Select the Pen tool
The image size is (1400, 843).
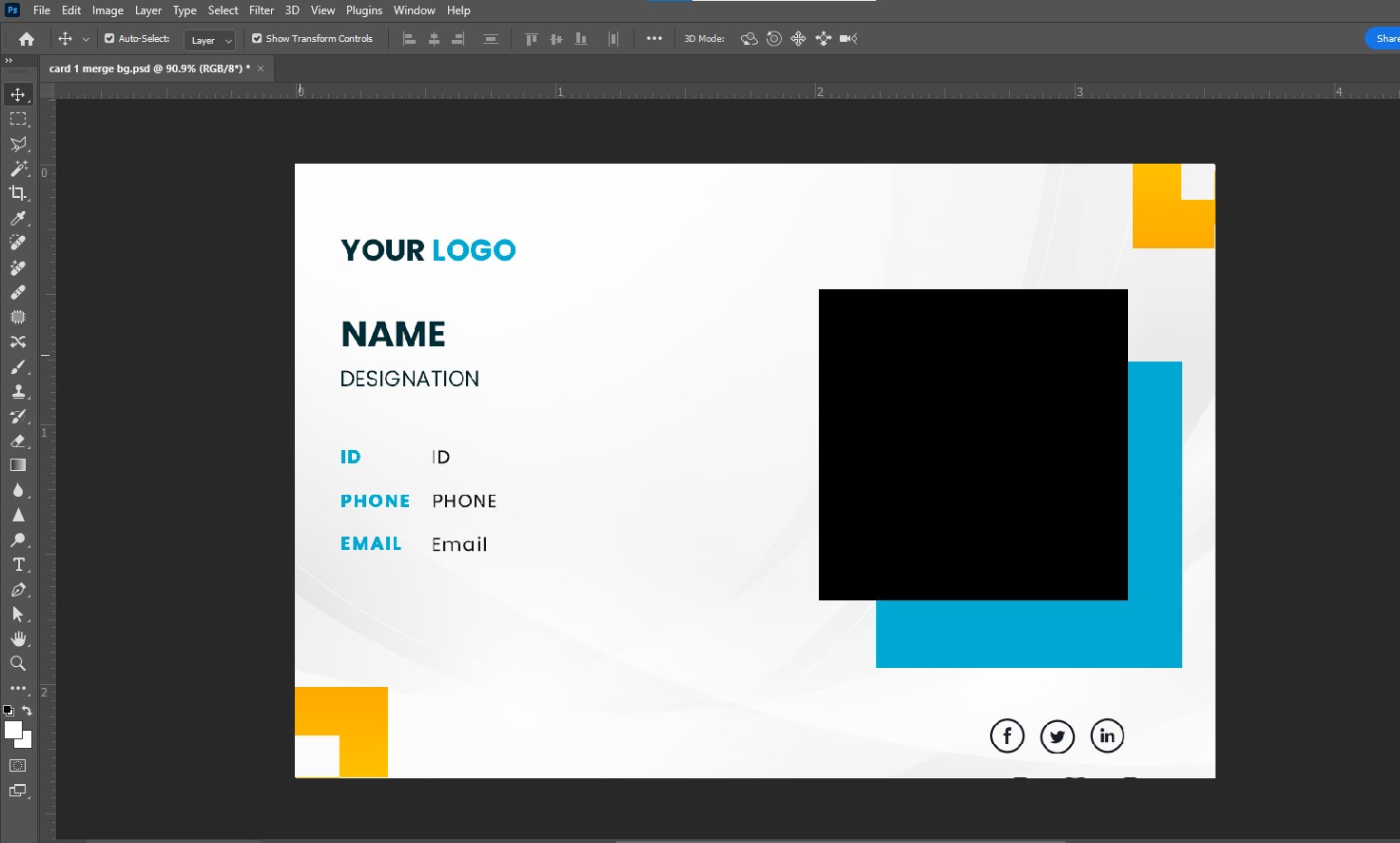tap(17, 590)
